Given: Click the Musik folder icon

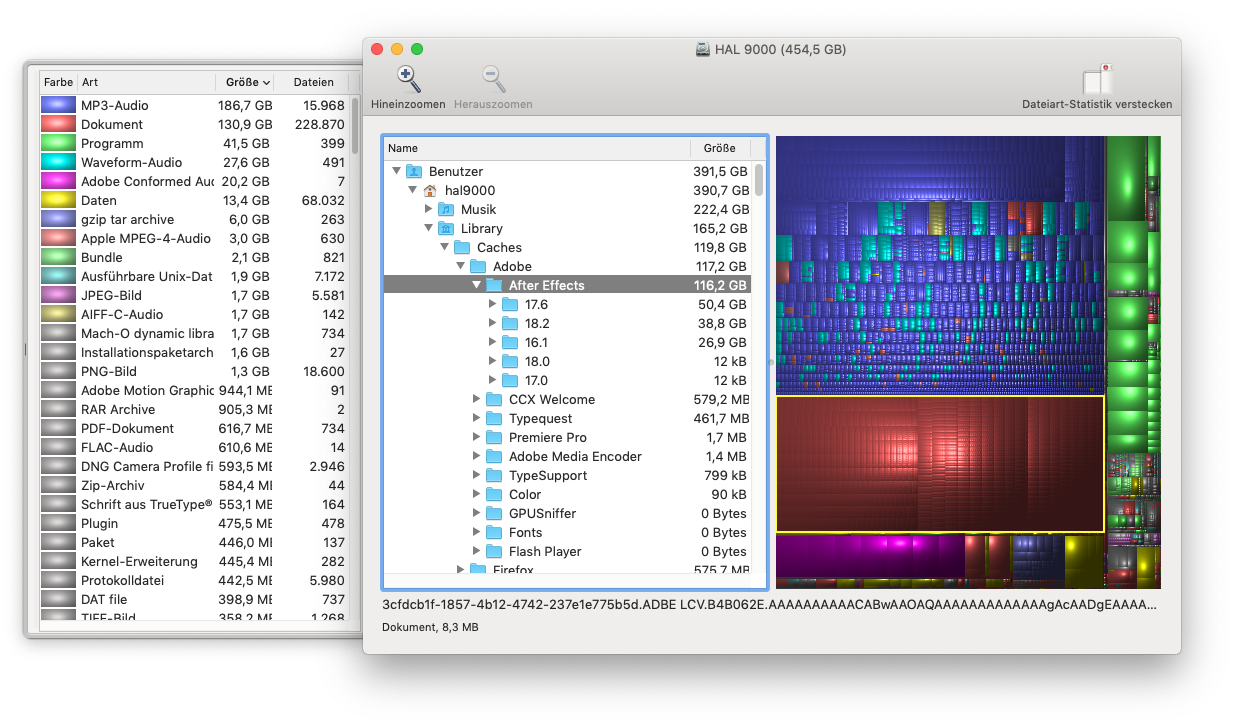Looking at the screenshot, I should tap(446, 210).
